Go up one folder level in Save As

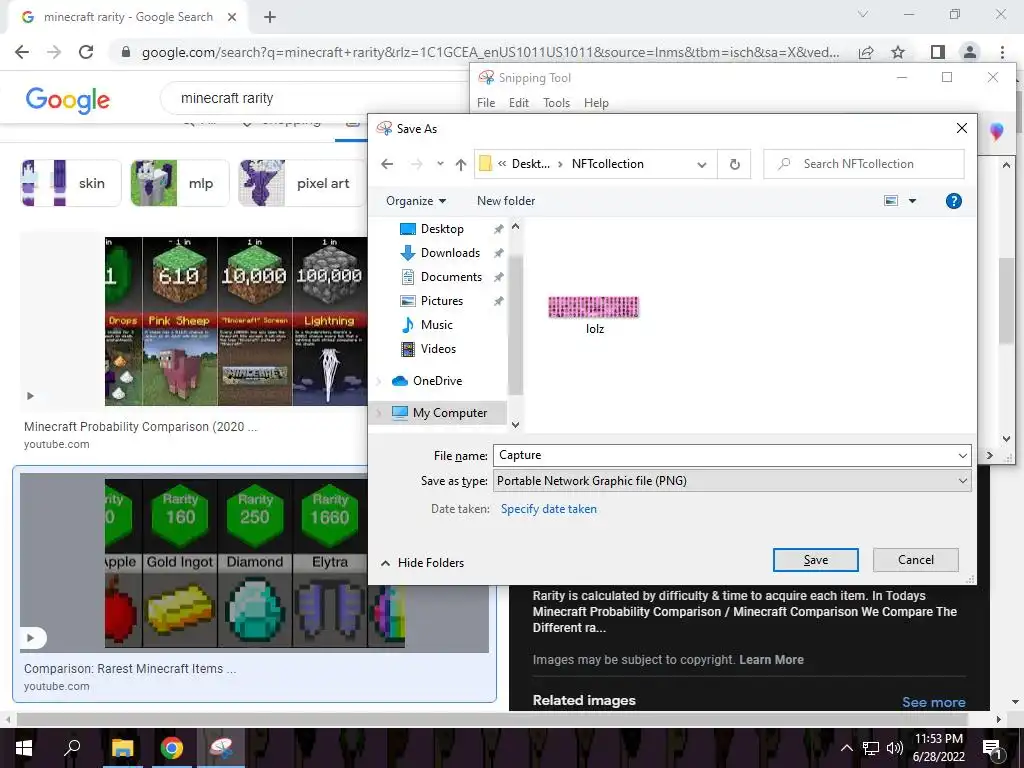coord(461,165)
